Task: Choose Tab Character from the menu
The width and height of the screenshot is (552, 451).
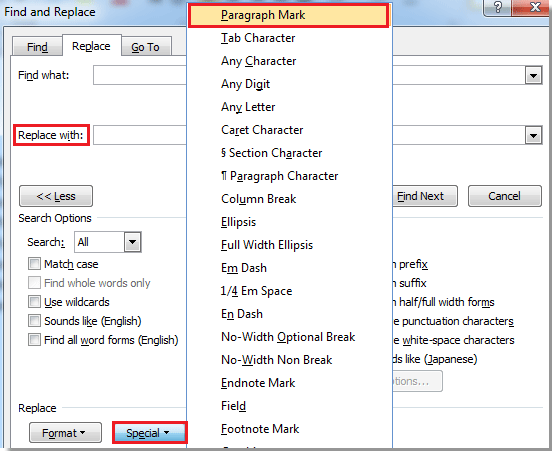Action: 289,38
